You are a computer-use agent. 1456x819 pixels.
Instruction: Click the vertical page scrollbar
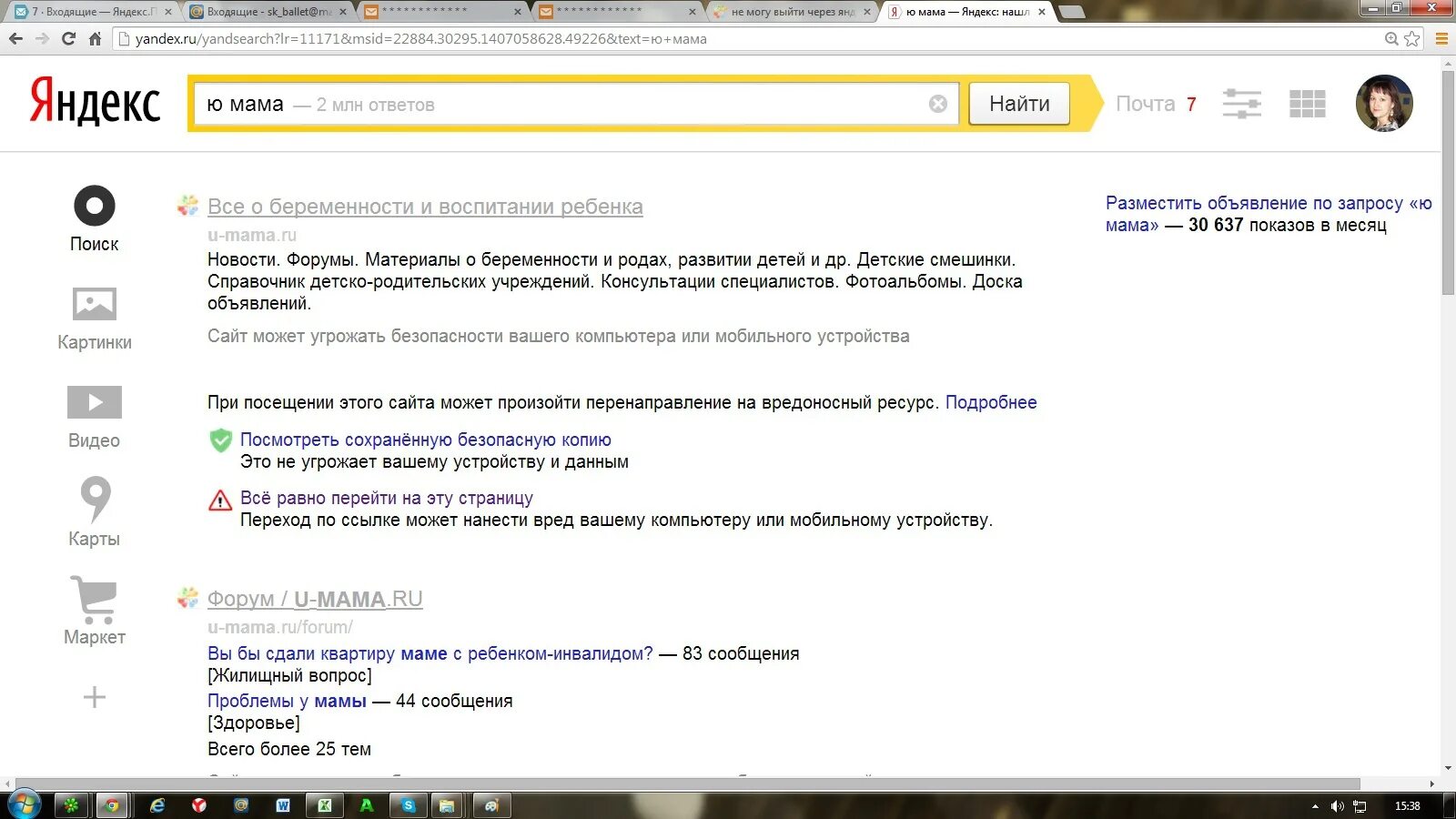point(1448,182)
